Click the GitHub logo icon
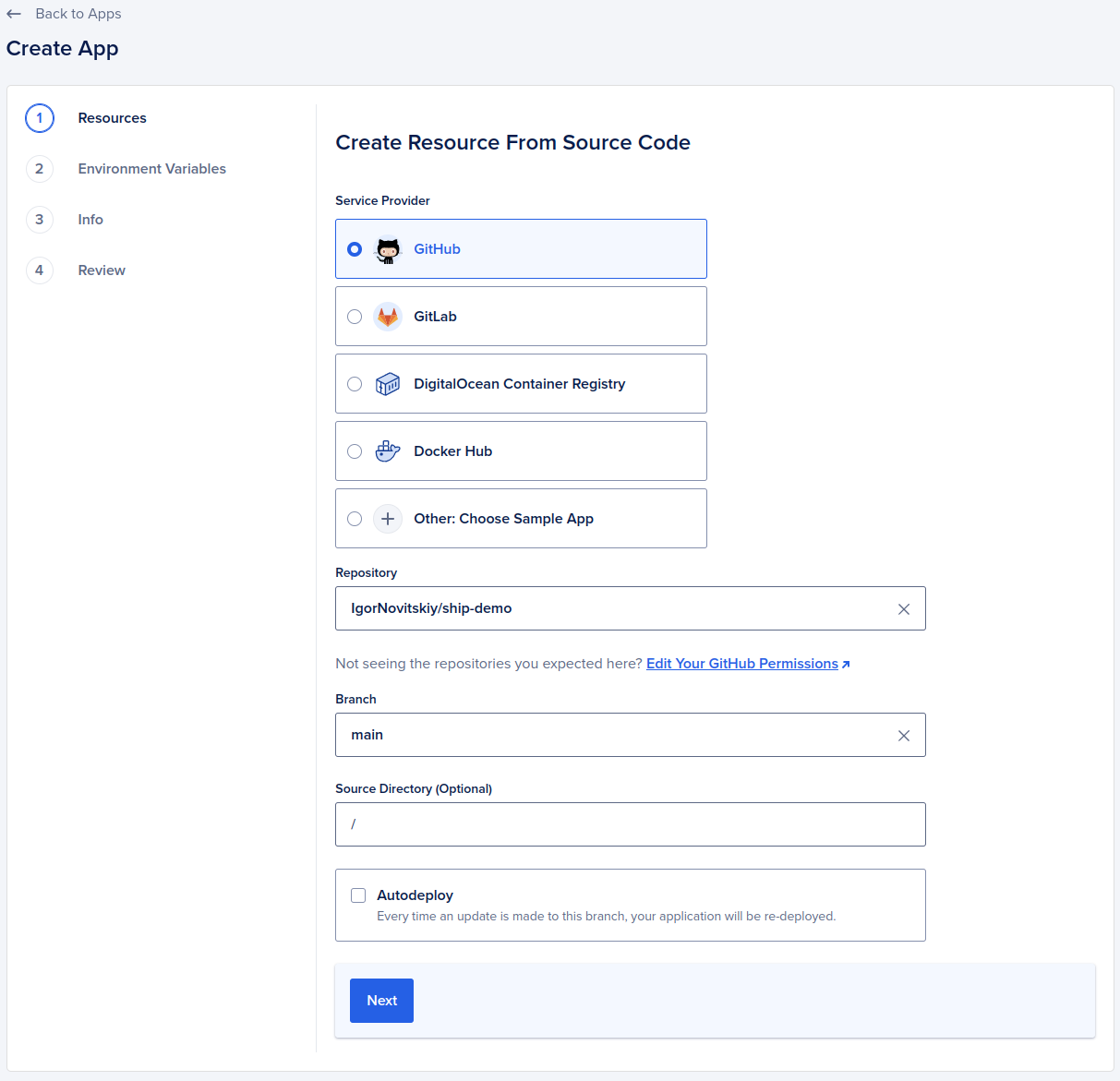 pos(388,248)
